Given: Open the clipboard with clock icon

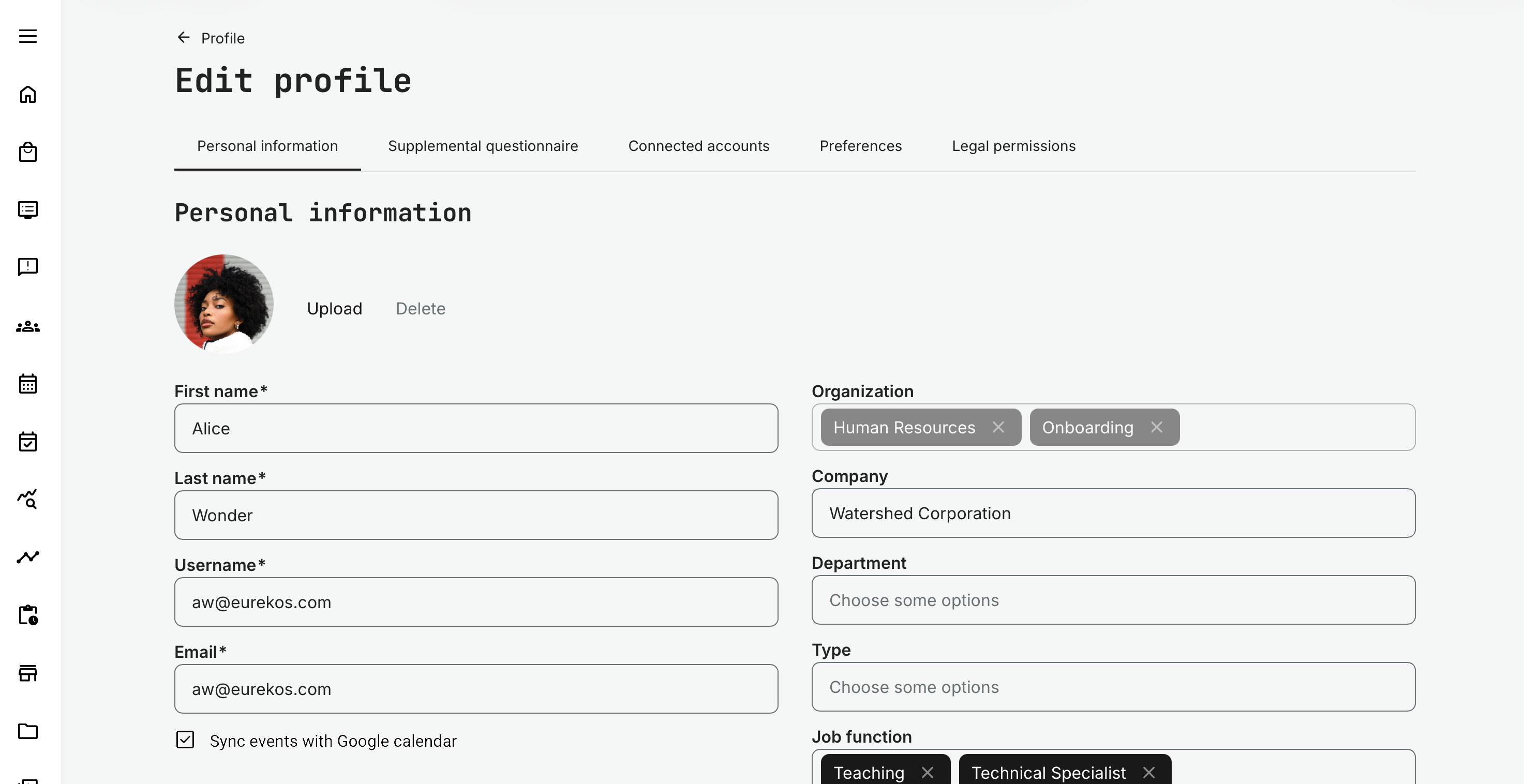Looking at the screenshot, I should tap(28, 615).
